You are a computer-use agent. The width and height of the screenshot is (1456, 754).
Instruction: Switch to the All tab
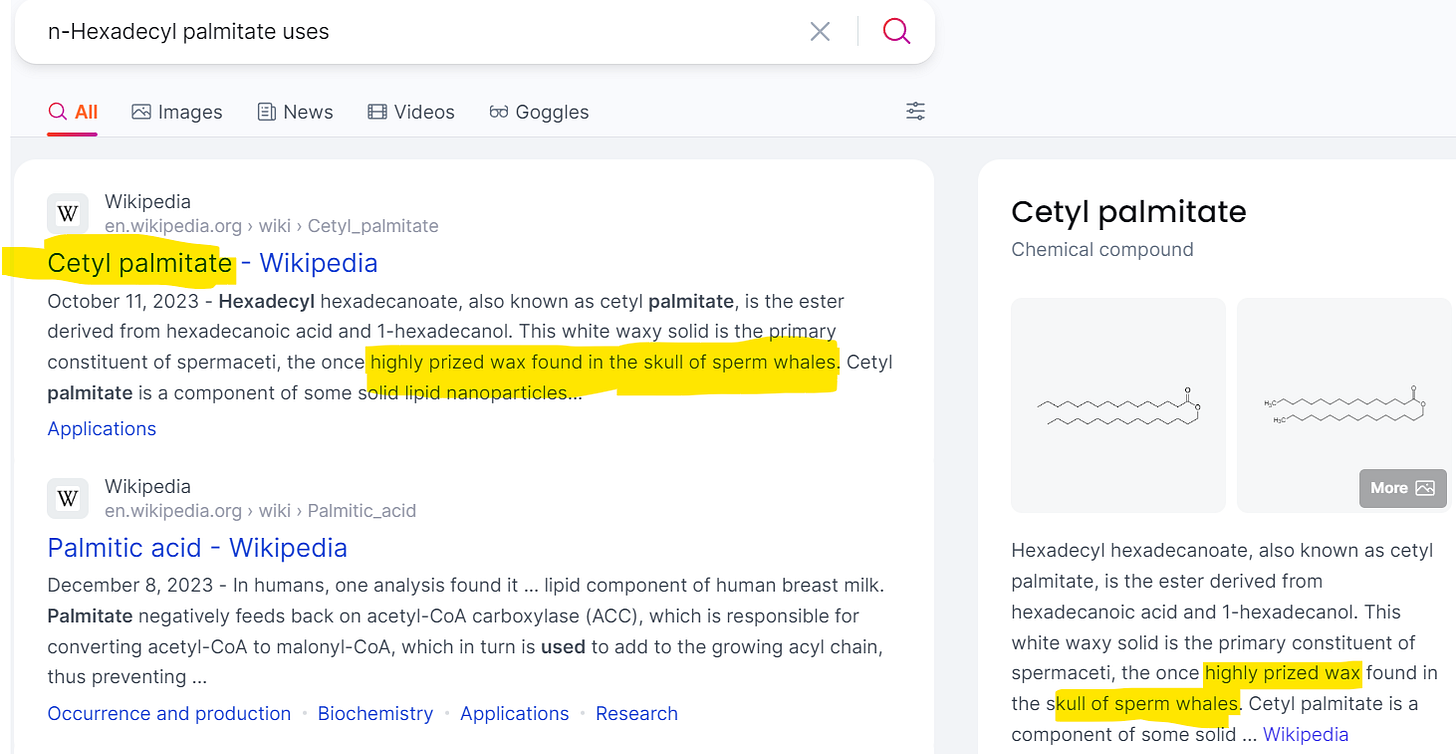[x=73, y=112]
